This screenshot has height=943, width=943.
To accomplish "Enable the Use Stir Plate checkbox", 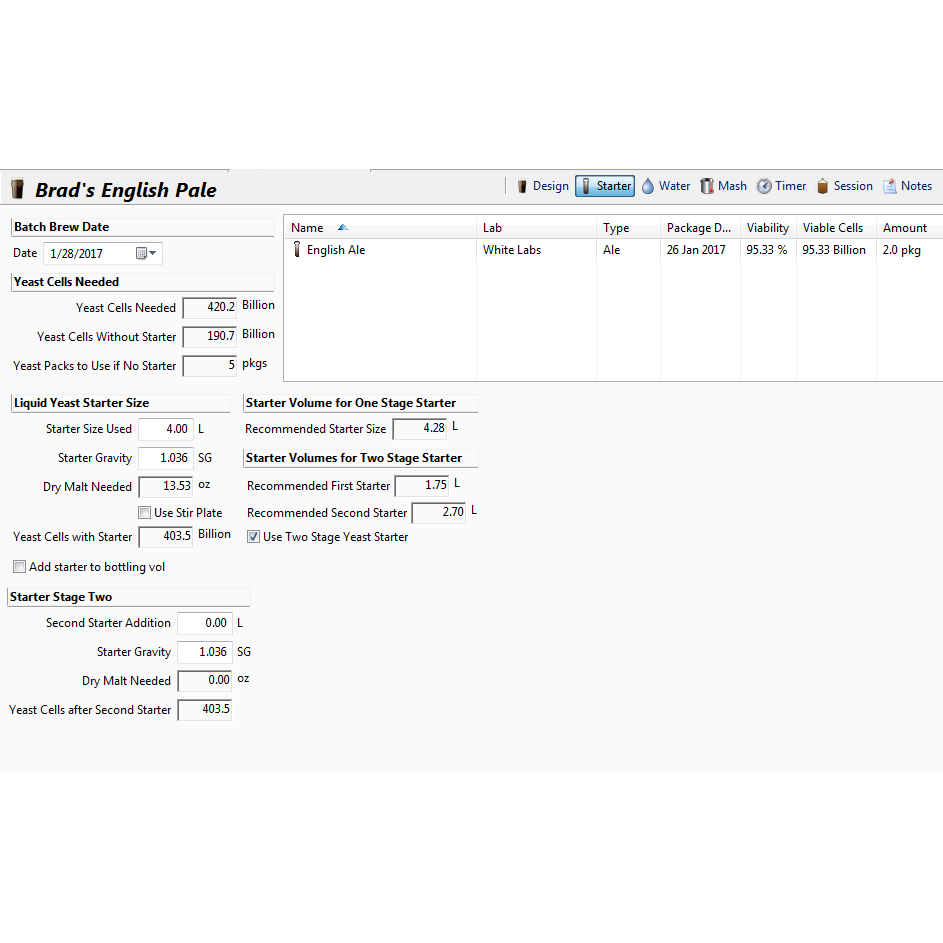I will point(145,513).
